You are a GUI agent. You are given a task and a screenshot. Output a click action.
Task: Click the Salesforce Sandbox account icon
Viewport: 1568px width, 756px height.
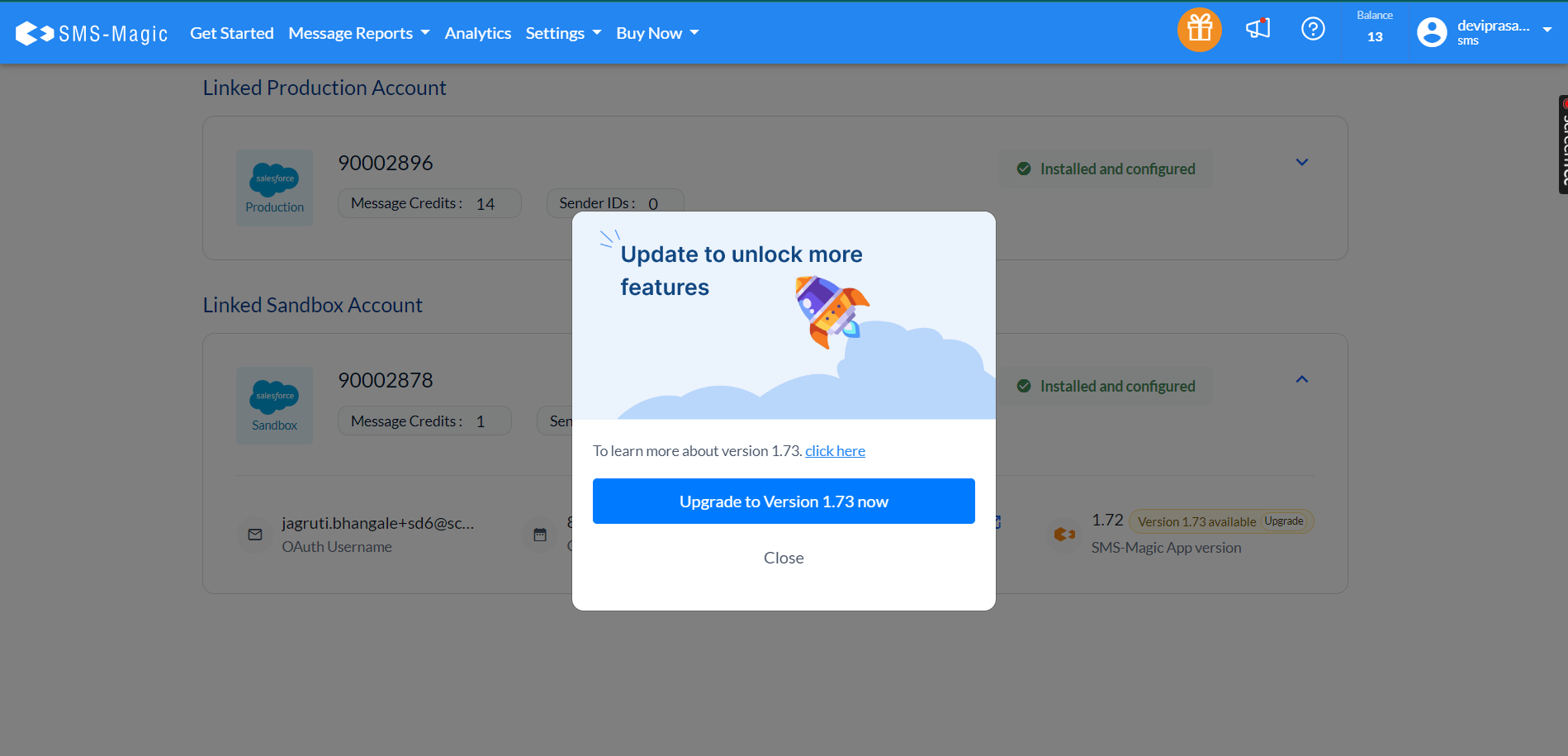pos(274,405)
